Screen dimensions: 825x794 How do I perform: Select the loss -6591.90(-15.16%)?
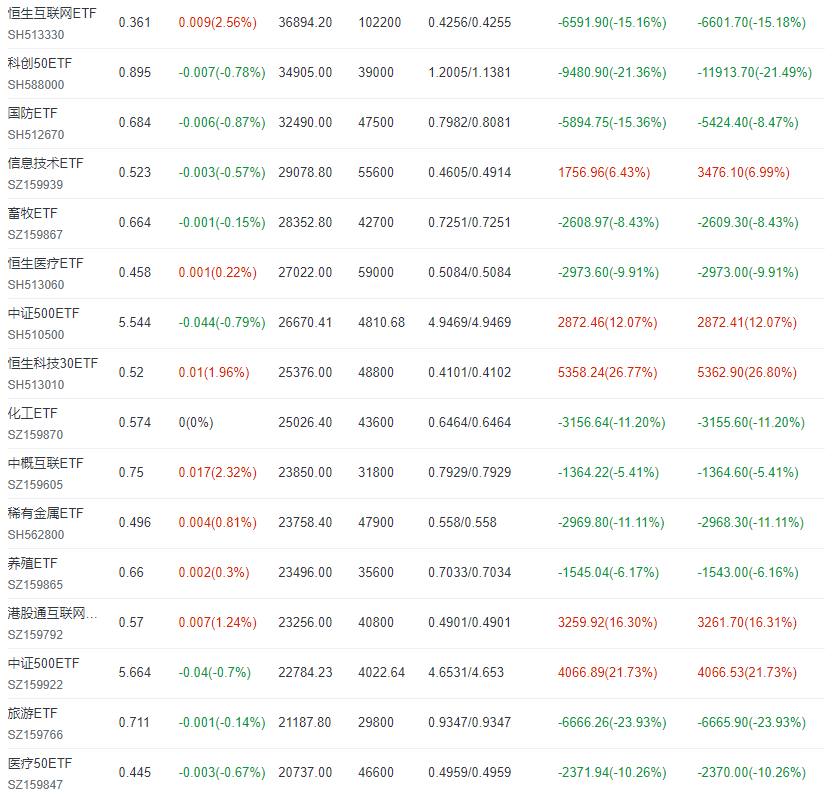pos(612,23)
